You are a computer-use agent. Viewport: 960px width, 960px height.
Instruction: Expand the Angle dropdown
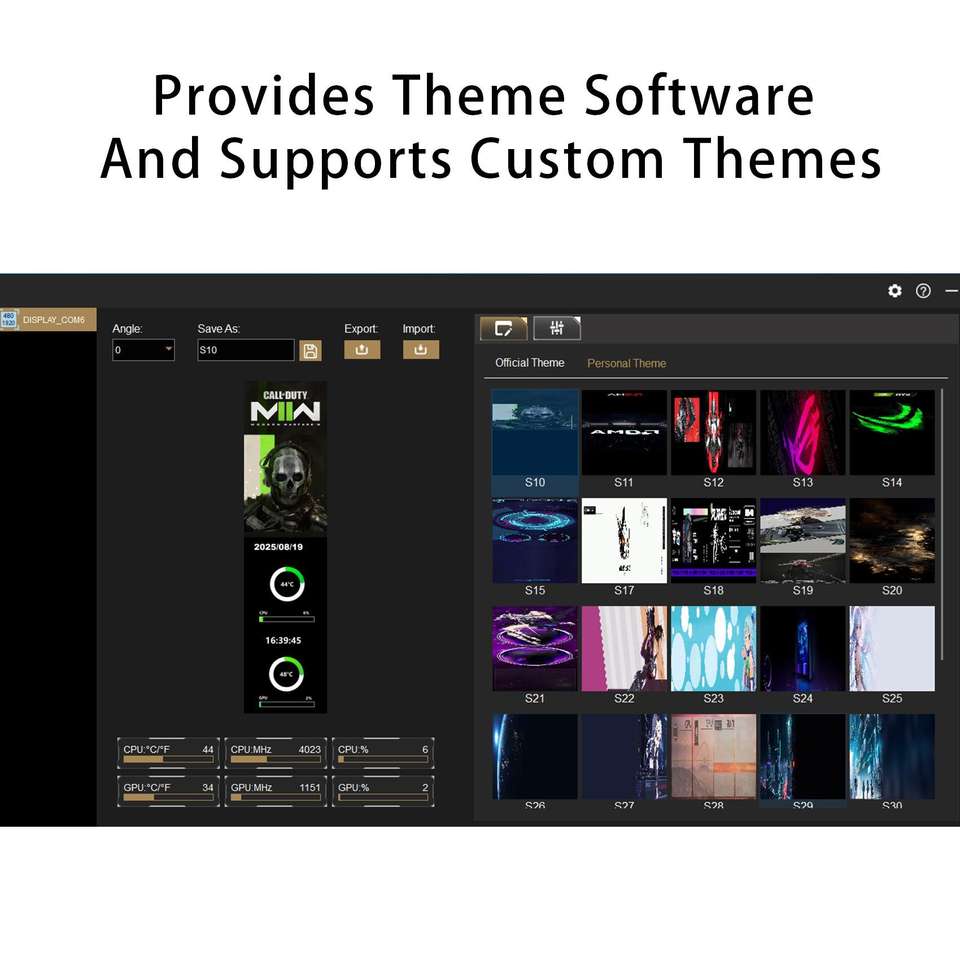(143, 351)
